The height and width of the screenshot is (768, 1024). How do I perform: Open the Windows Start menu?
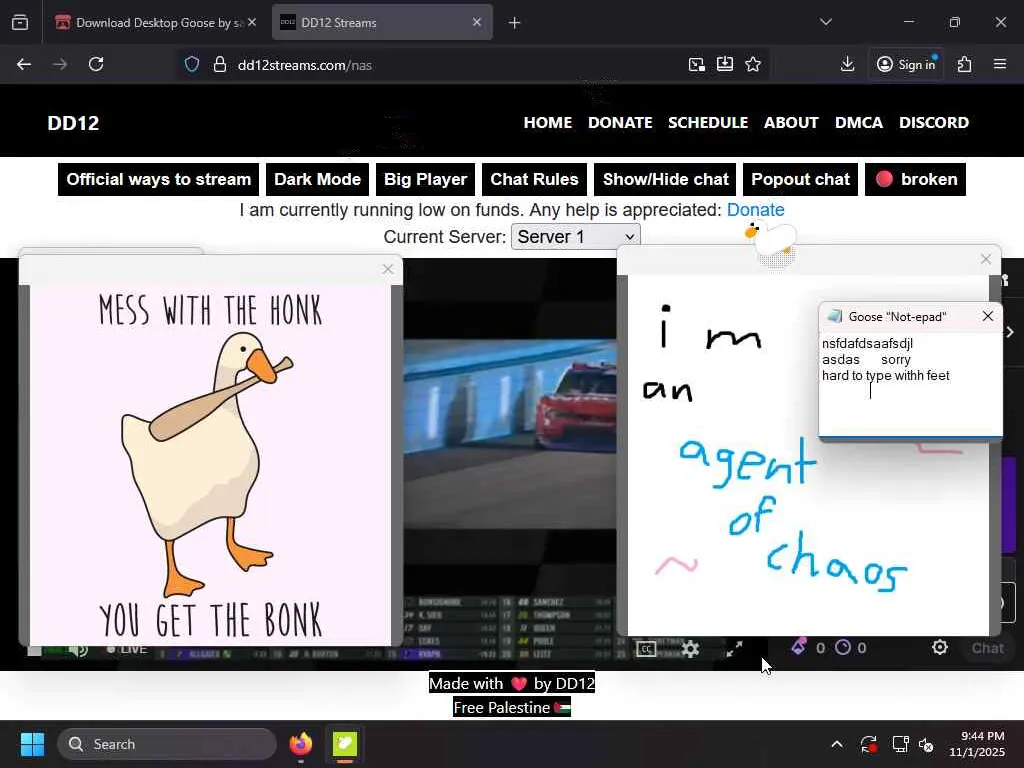[32, 744]
